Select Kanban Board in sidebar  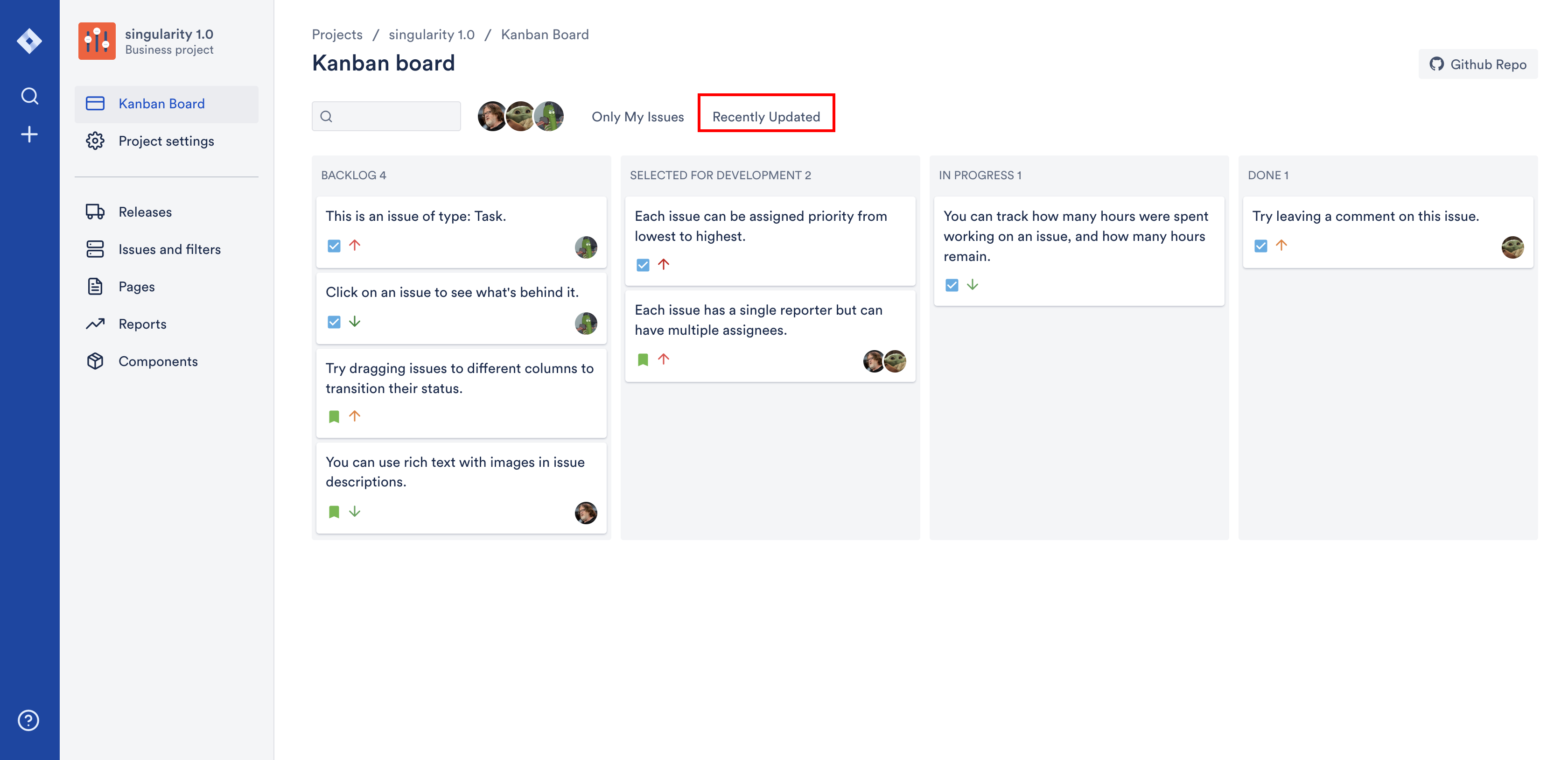(161, 104)
